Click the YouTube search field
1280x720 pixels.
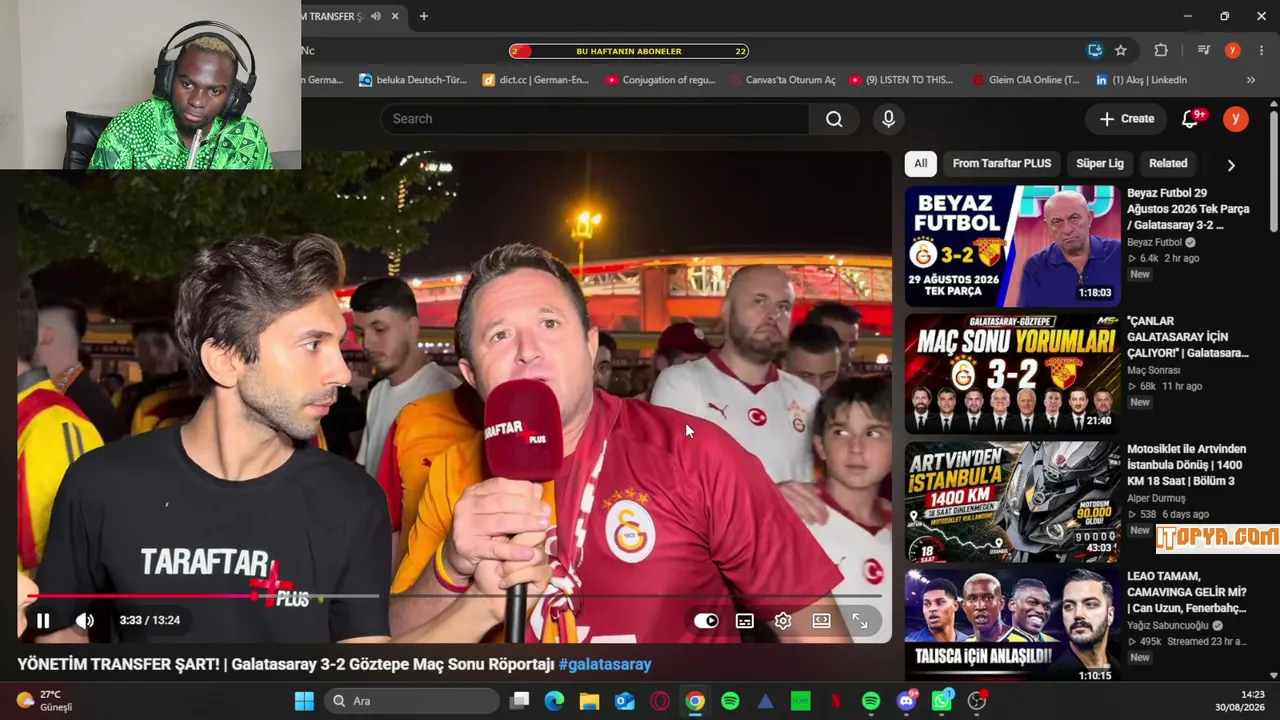pos(594,119)
